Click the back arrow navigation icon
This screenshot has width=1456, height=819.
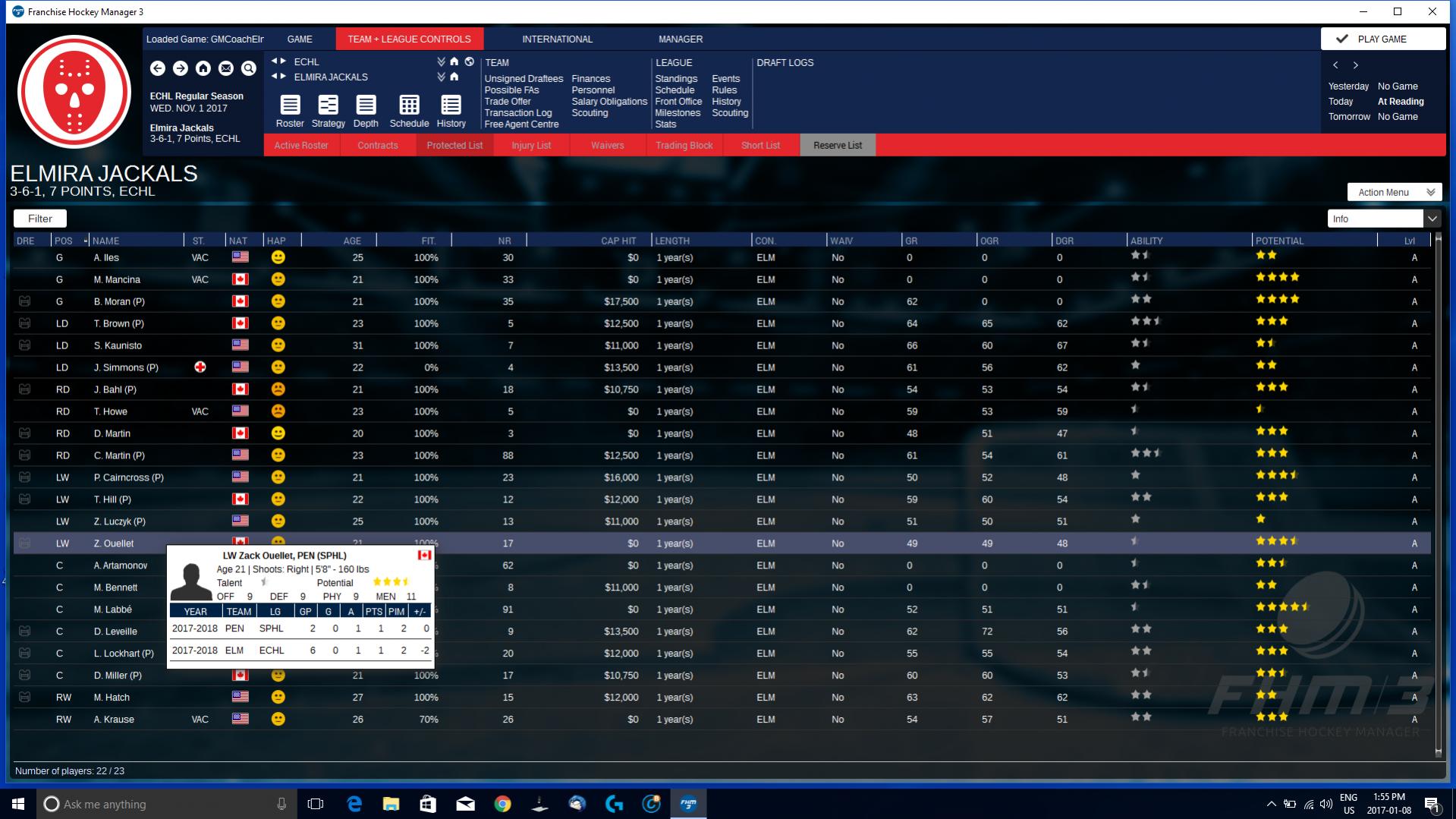point(158,68)
